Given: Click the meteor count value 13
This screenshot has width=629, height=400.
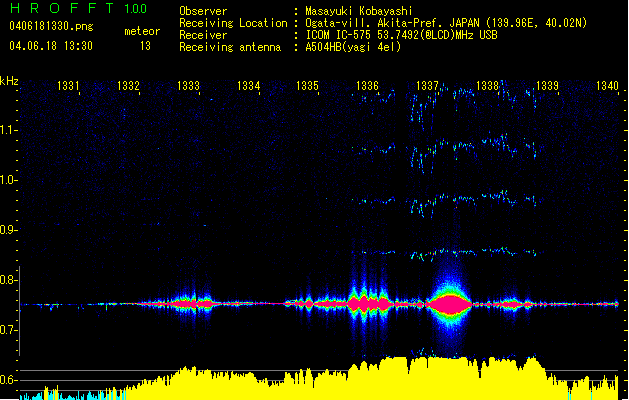Looking at the screenshot, I should coord(145,46).
